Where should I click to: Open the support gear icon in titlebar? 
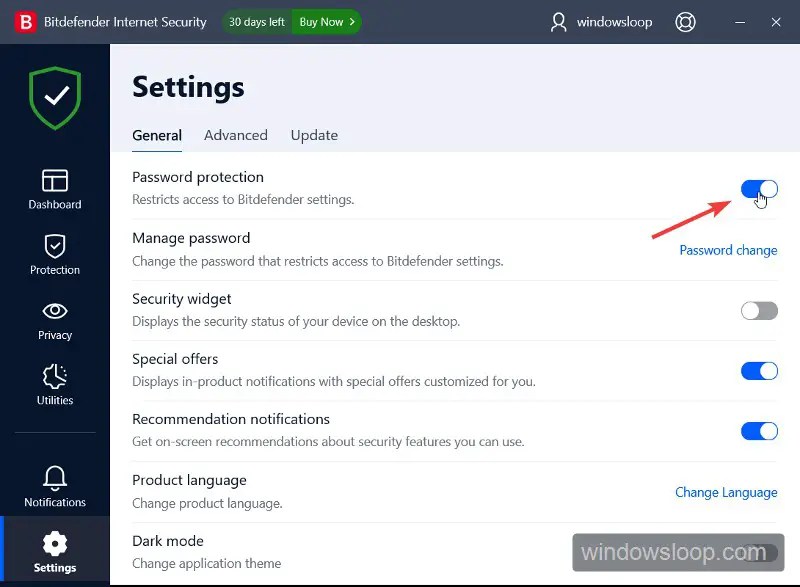[686, 21]
